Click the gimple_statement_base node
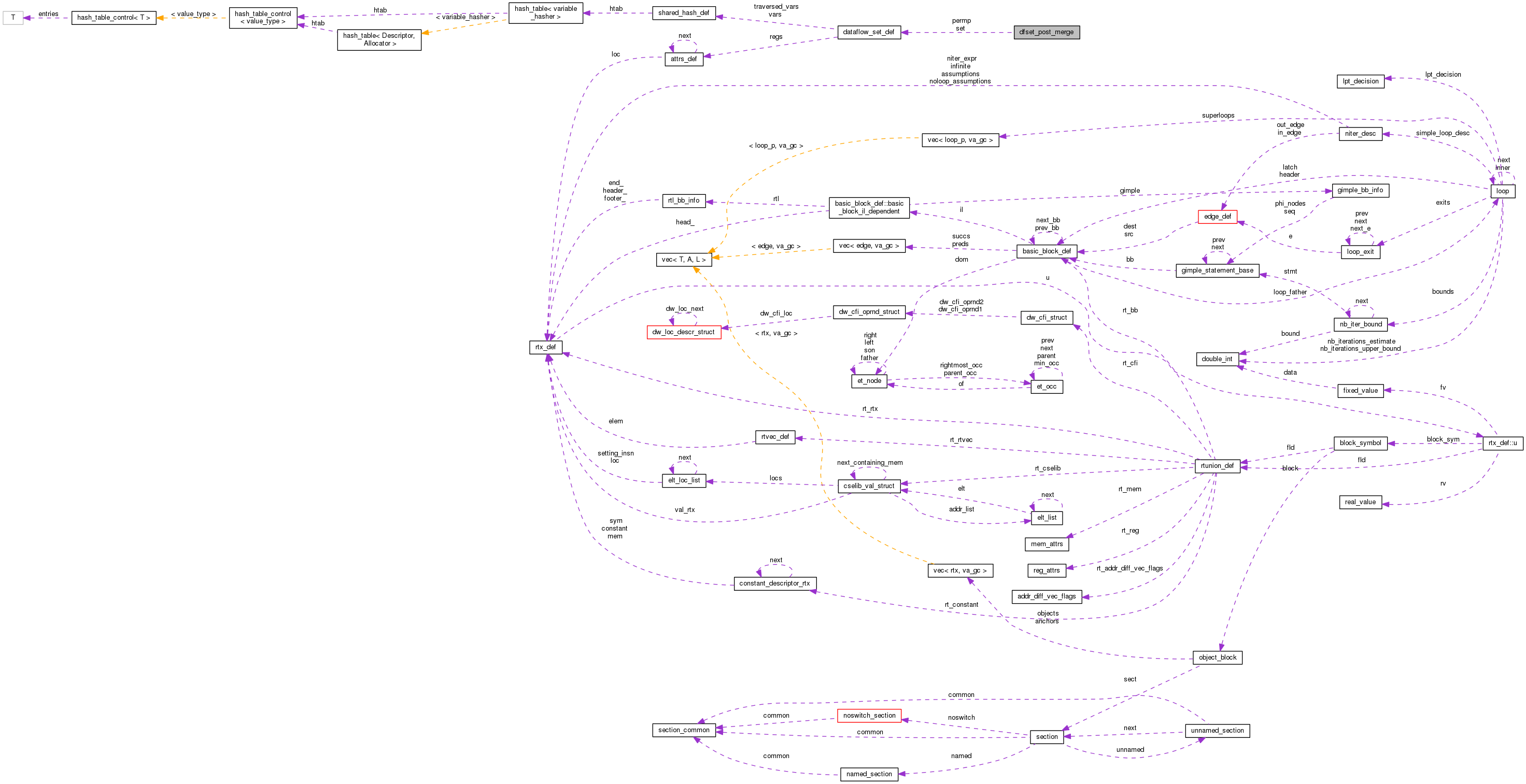The height and width of the screenshot is (784, 1526). click(1217, 270)
